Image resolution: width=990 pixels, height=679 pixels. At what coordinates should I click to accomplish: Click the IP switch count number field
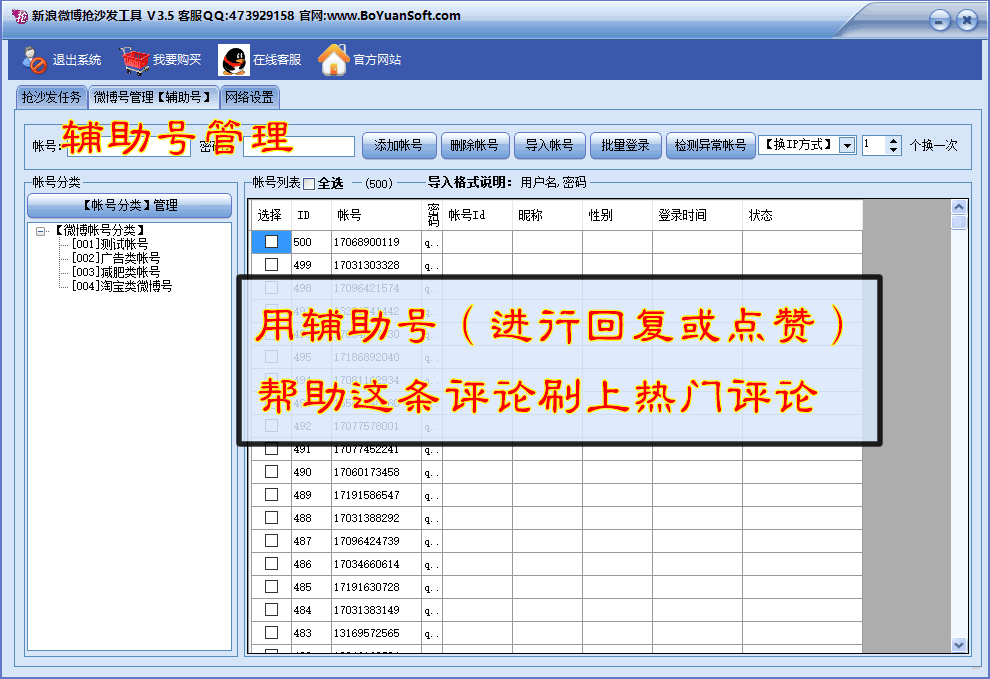874,145
